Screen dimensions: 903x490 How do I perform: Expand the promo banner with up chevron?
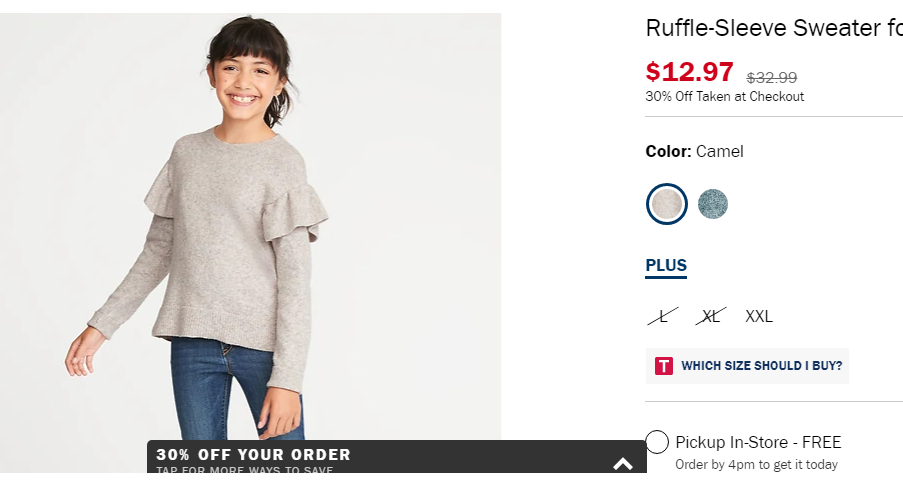(x=623, y=464)
